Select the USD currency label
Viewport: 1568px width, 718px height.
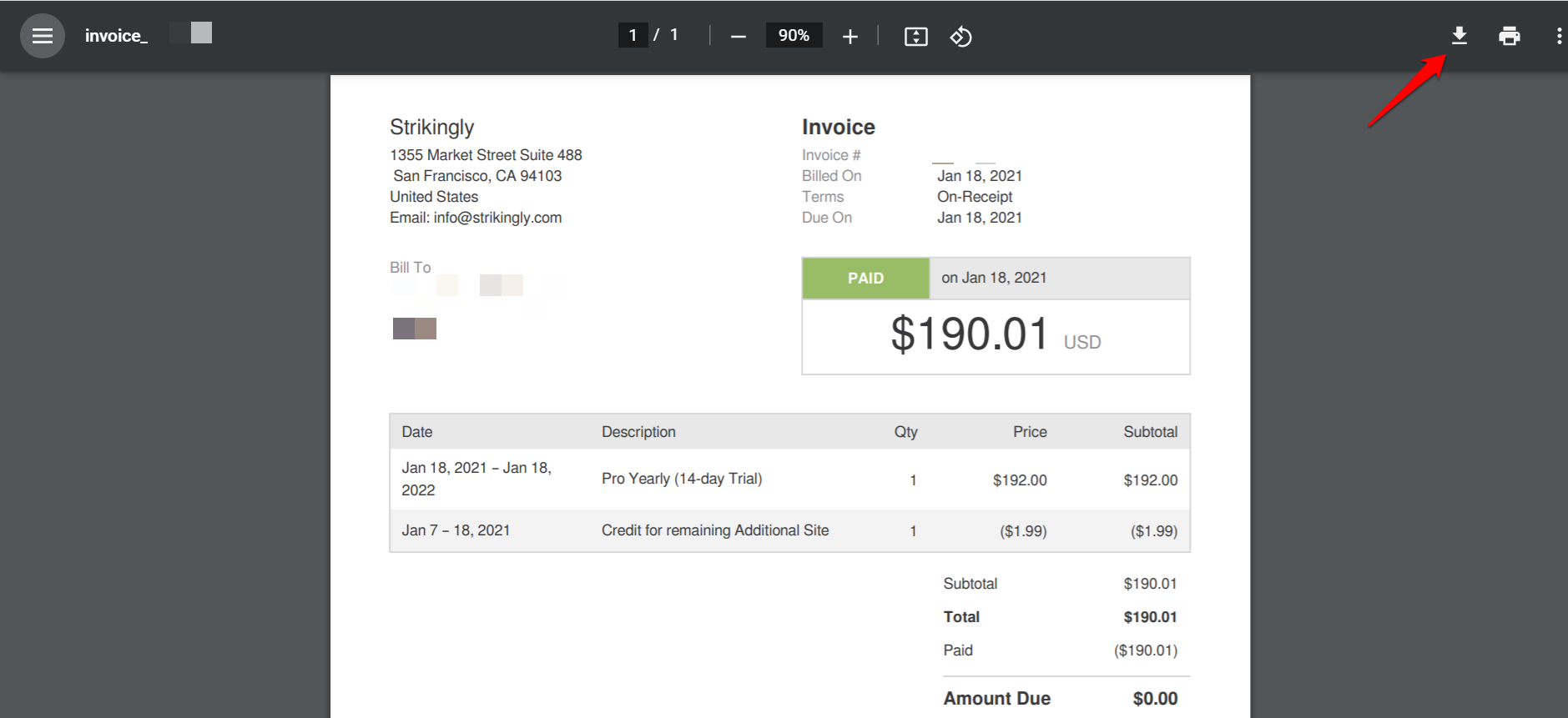pos(1082,342)
